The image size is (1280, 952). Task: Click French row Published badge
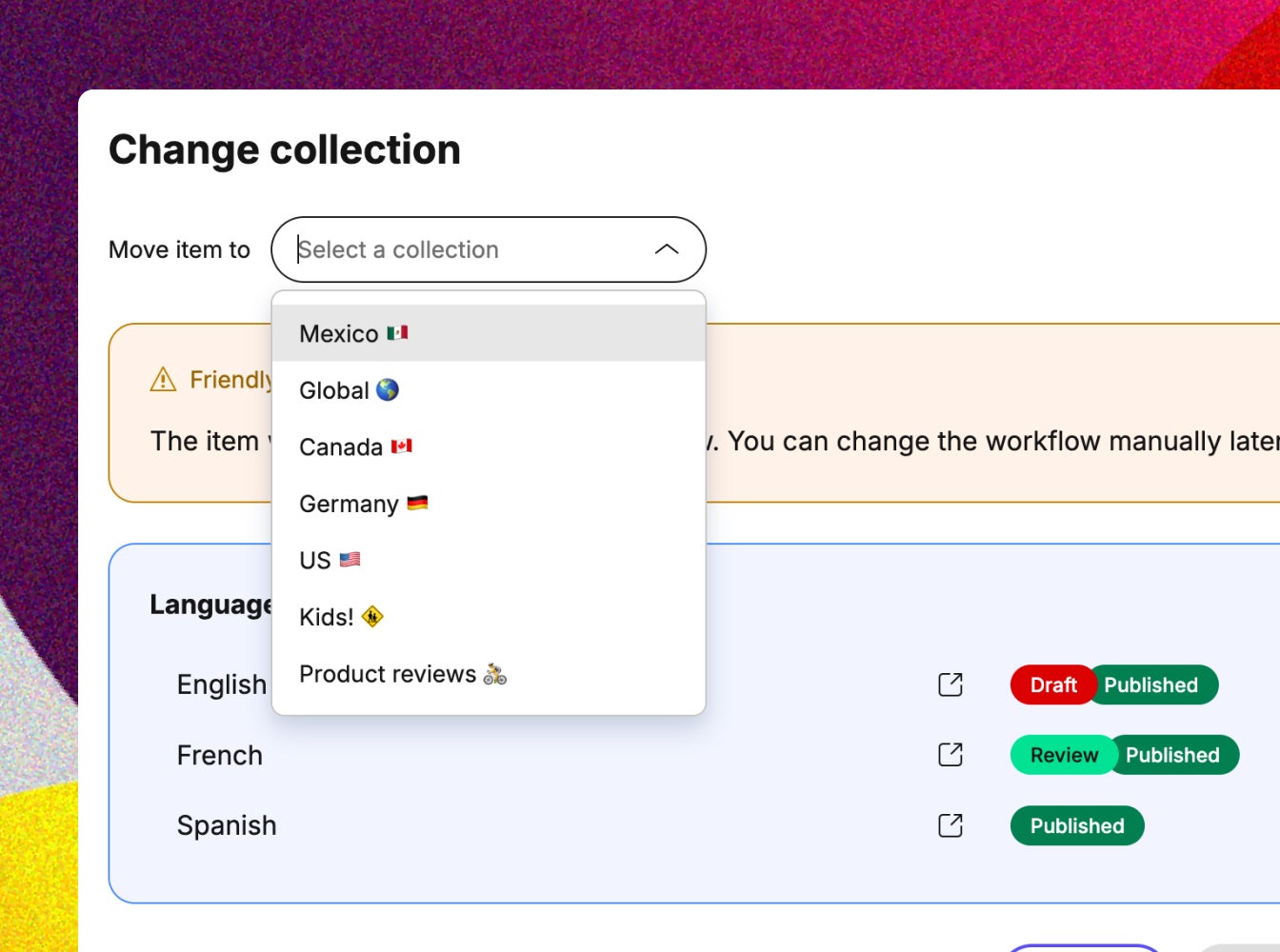[1173, 755]
